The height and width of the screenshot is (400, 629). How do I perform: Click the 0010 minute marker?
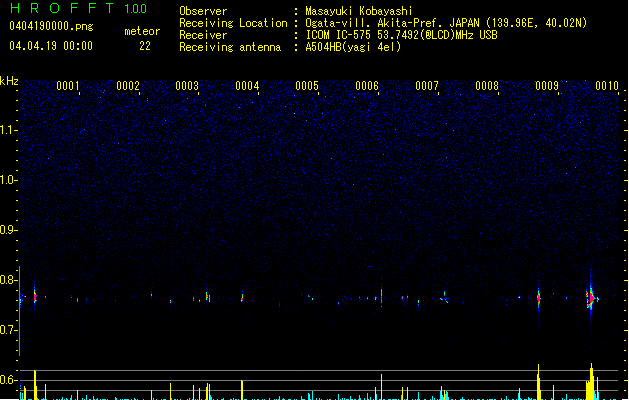click(x=607, y=86)
